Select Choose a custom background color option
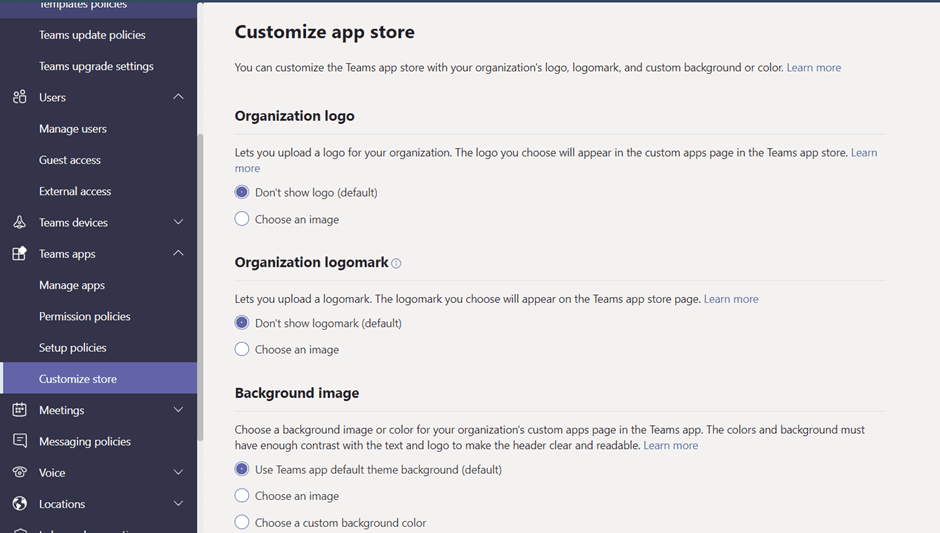Image resolution: width=940 pixels, height=533 pixels. [242, 522]
